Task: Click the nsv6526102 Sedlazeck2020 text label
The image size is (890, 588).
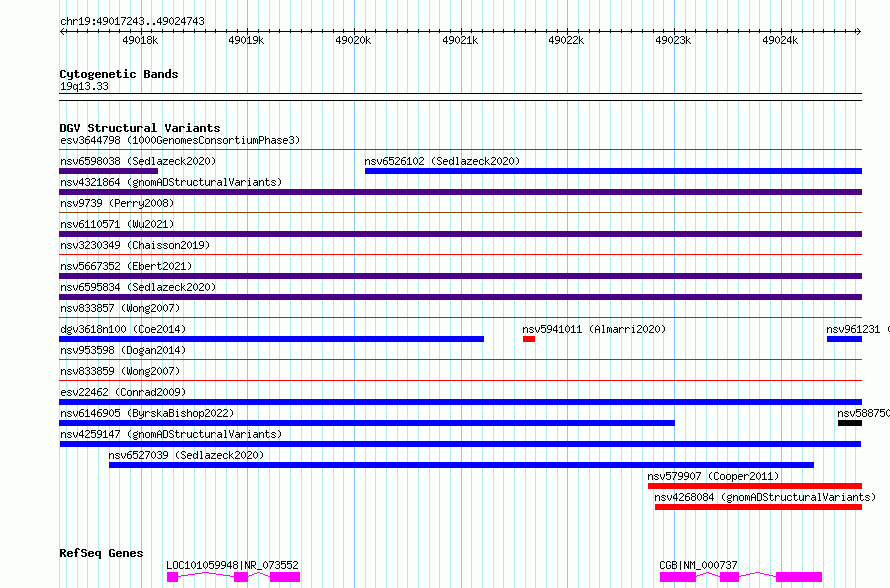Action: pyautogui.click(x=442, y=161)
